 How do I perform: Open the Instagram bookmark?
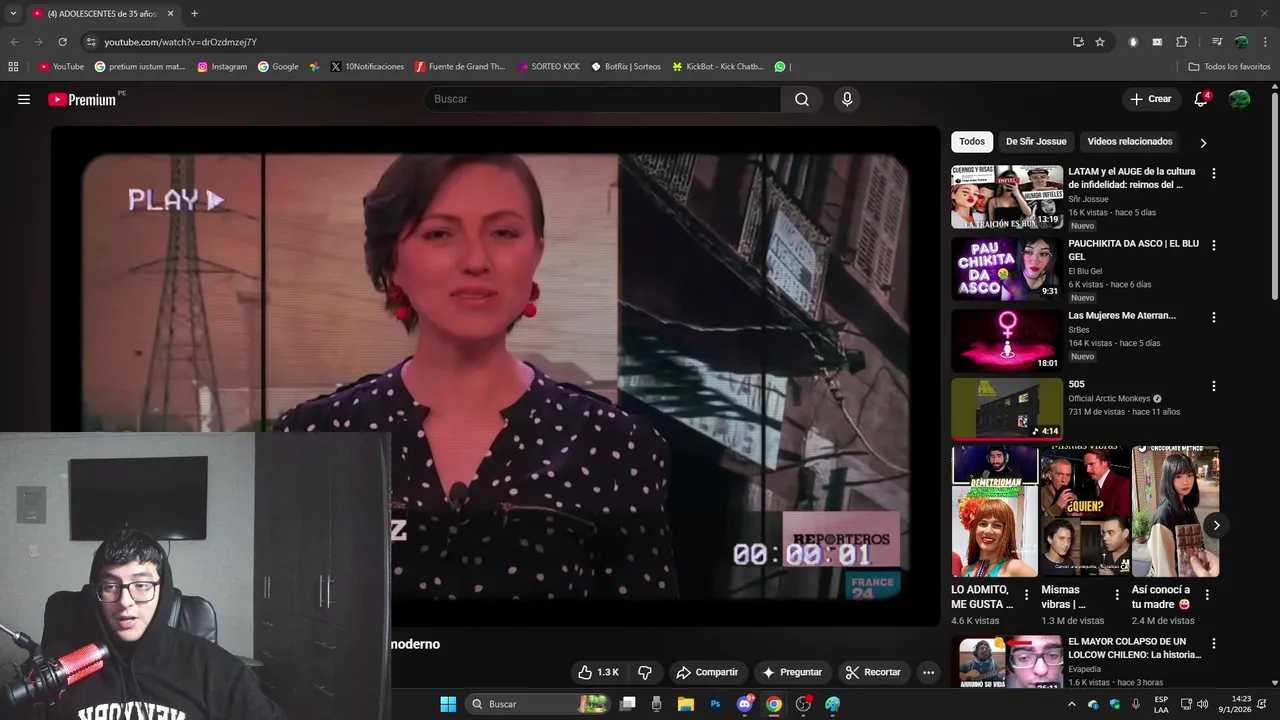(x=222, y=67)
